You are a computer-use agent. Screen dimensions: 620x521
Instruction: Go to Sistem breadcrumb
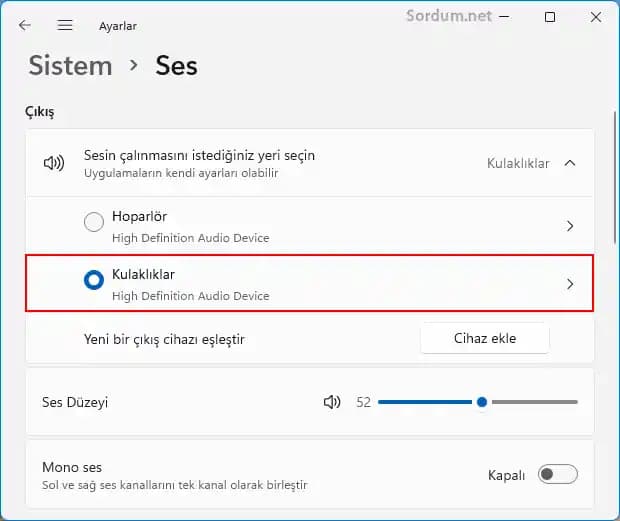click(70, 66)
